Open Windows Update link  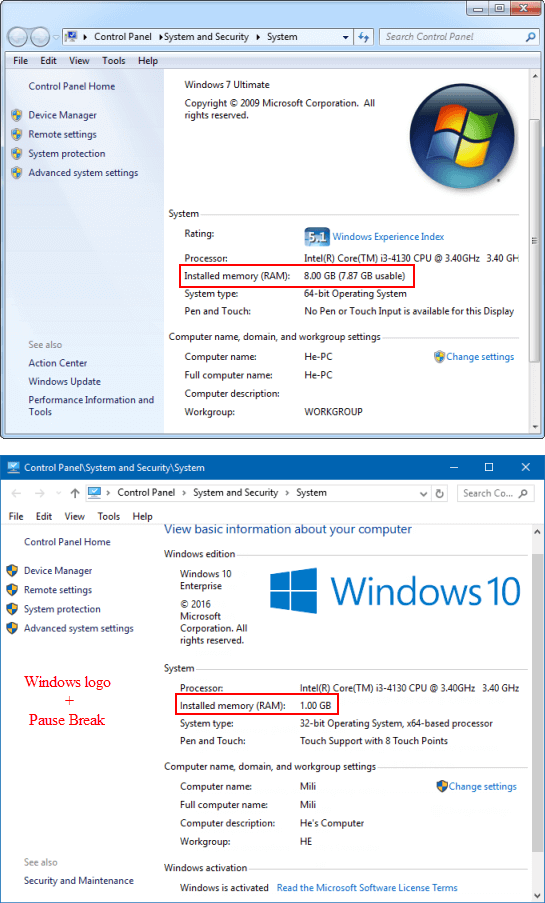65,381
